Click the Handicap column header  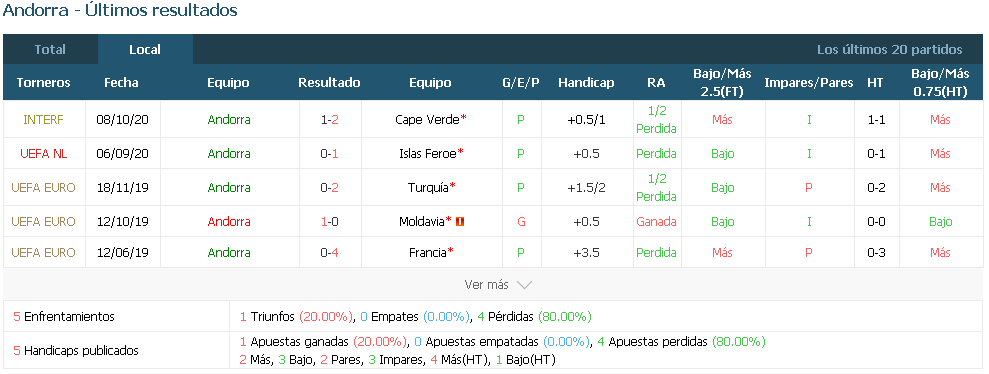(x=586, y=83)
